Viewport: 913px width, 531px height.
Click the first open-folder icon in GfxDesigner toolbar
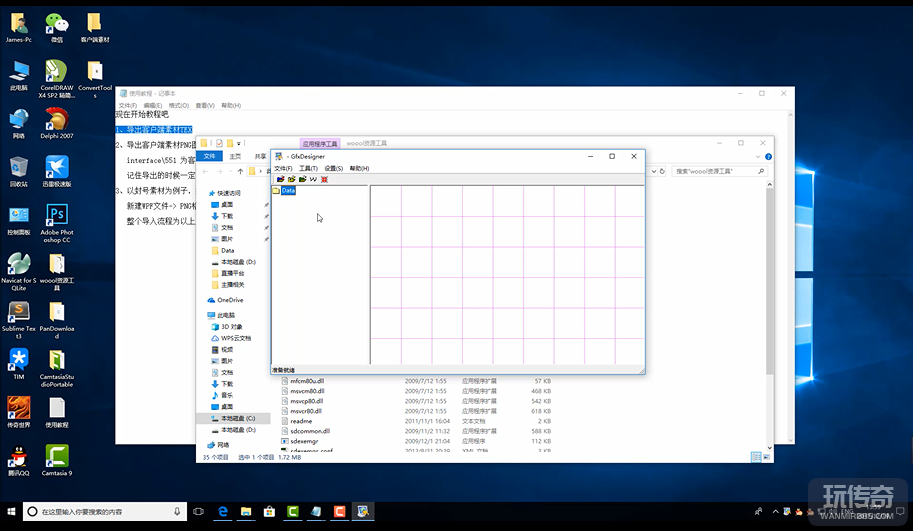coord(280,179)
